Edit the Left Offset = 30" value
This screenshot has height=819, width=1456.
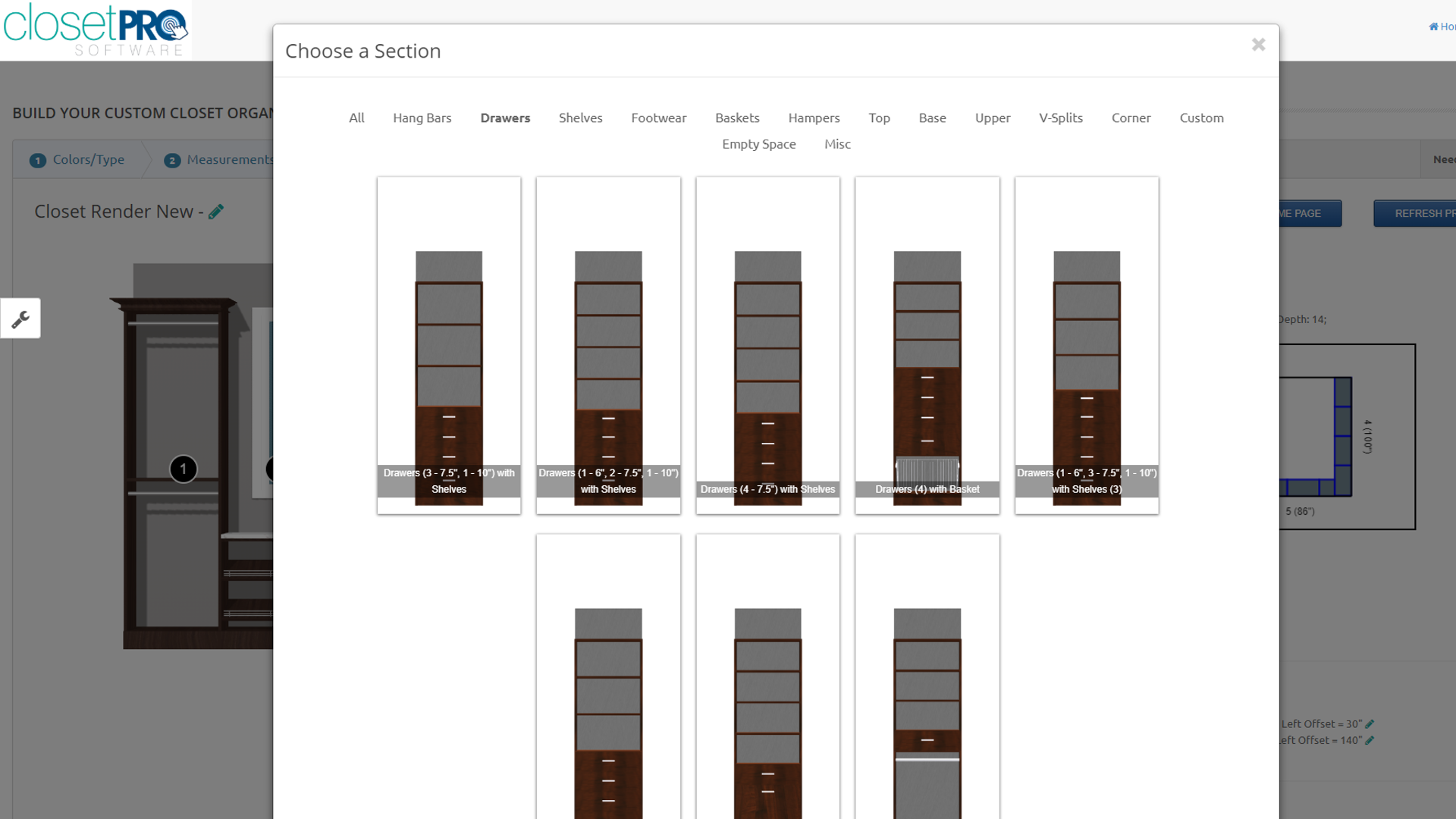pos(1370,724)
